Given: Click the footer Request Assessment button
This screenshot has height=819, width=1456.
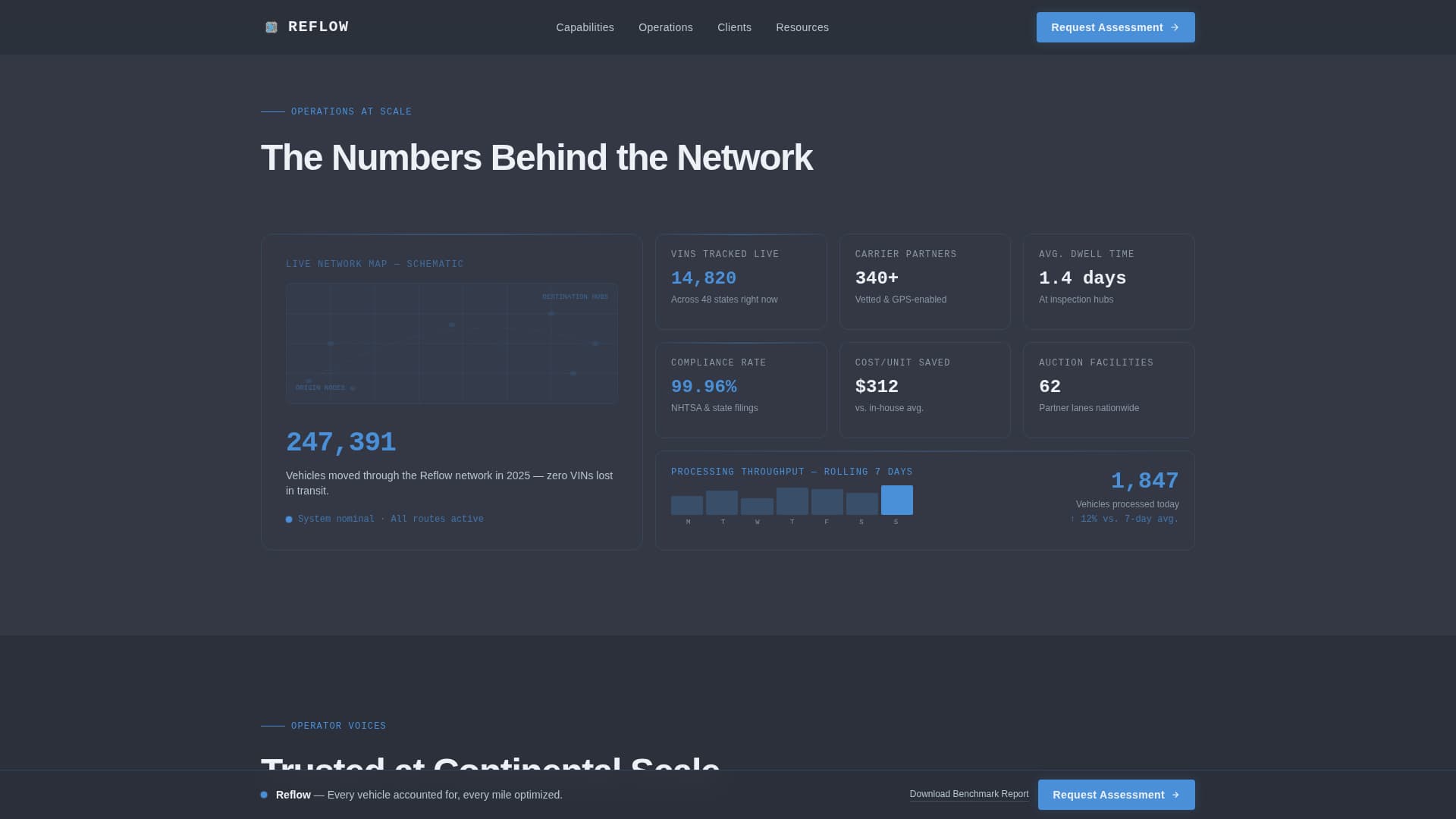Looking at the screenshot, I should click(x=1116, y=795).
